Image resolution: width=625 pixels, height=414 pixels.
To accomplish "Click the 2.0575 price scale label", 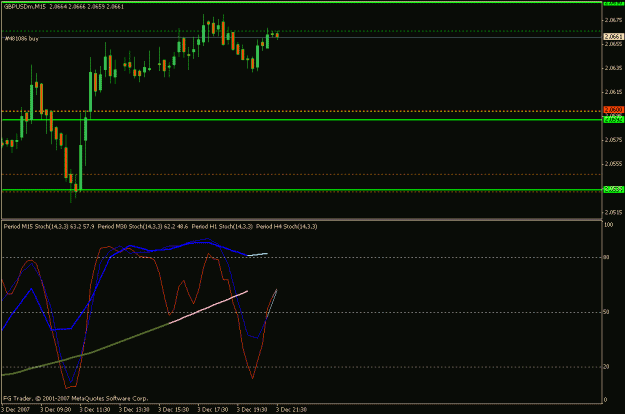I will pos(613,140).
